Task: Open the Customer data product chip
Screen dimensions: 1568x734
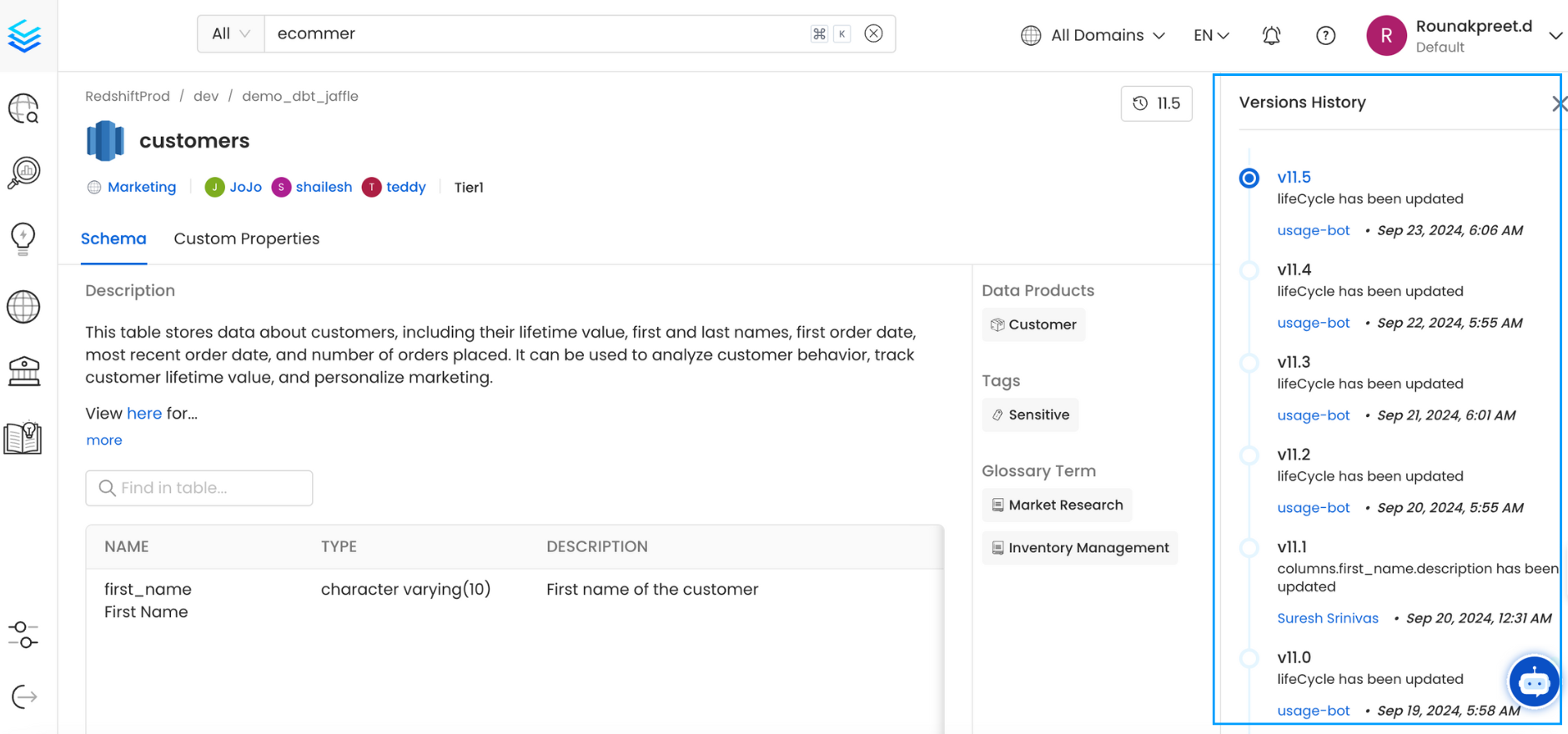Action: 1033,324
